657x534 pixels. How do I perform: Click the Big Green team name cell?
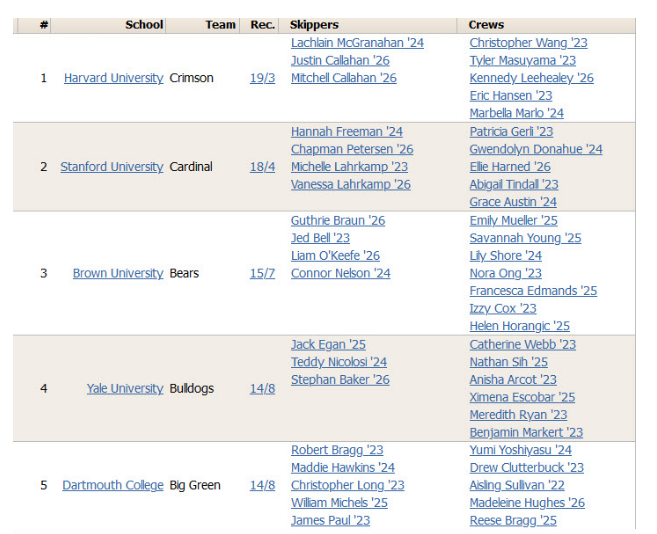click(x=195, y=485)
